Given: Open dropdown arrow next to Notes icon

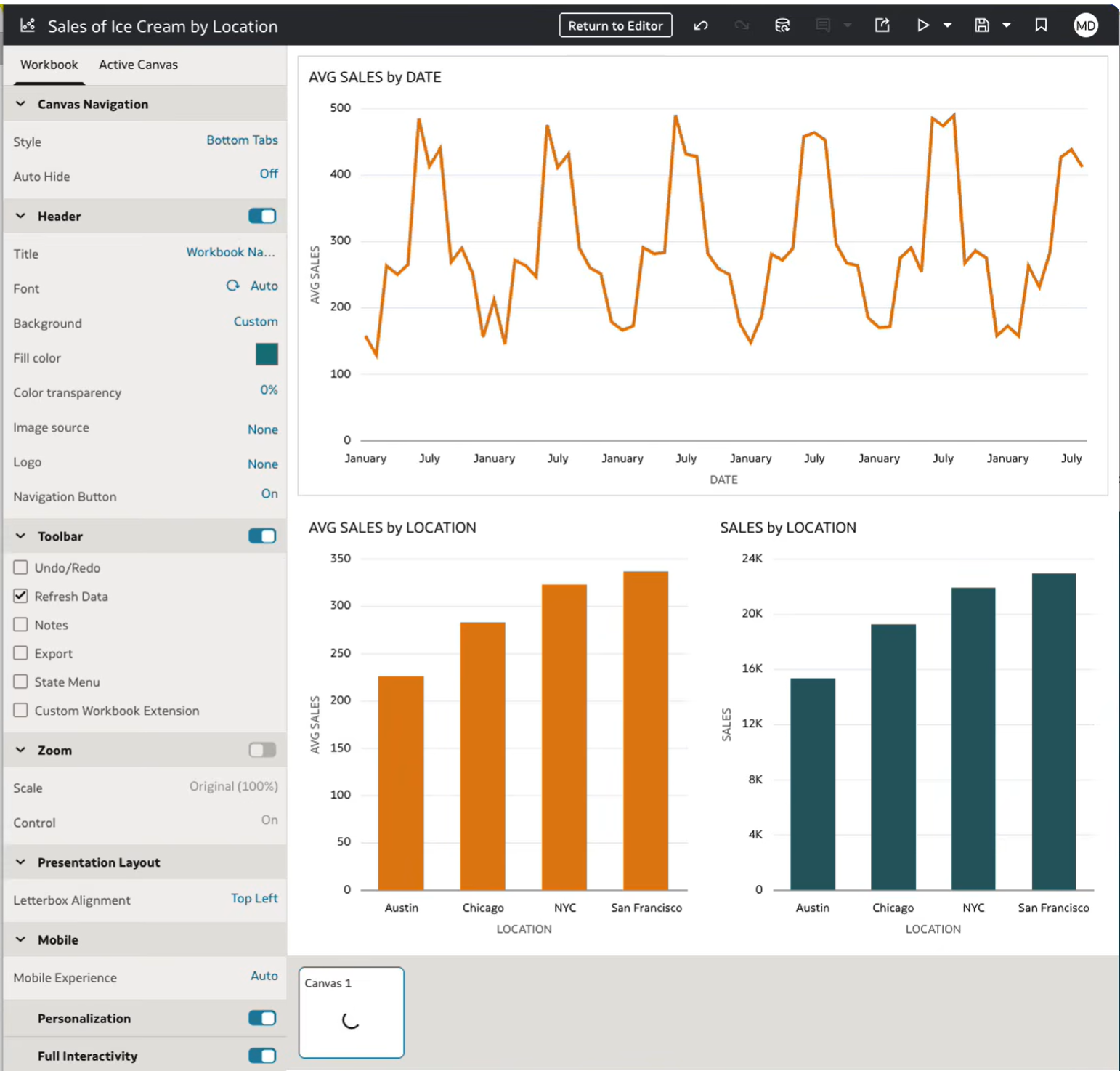Looking at the screenshot, I should (847, 25).
